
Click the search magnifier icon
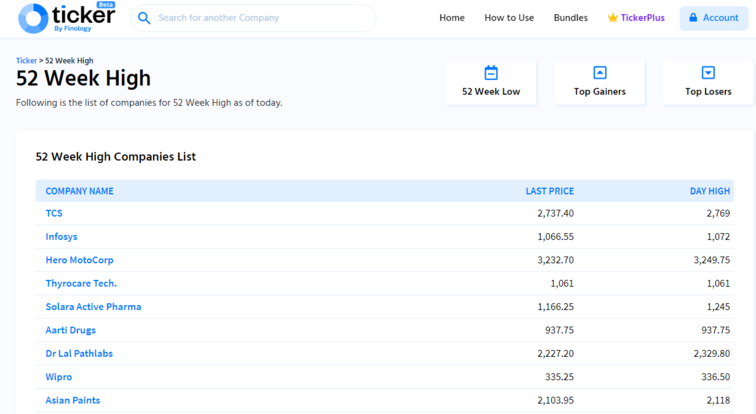[x=144, y=18]
